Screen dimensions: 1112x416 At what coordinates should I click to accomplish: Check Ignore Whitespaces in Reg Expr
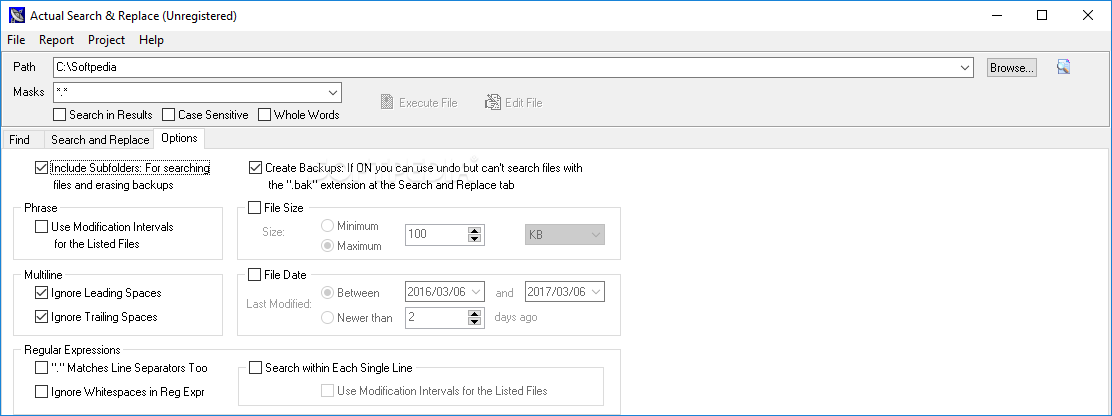(41, 391)
